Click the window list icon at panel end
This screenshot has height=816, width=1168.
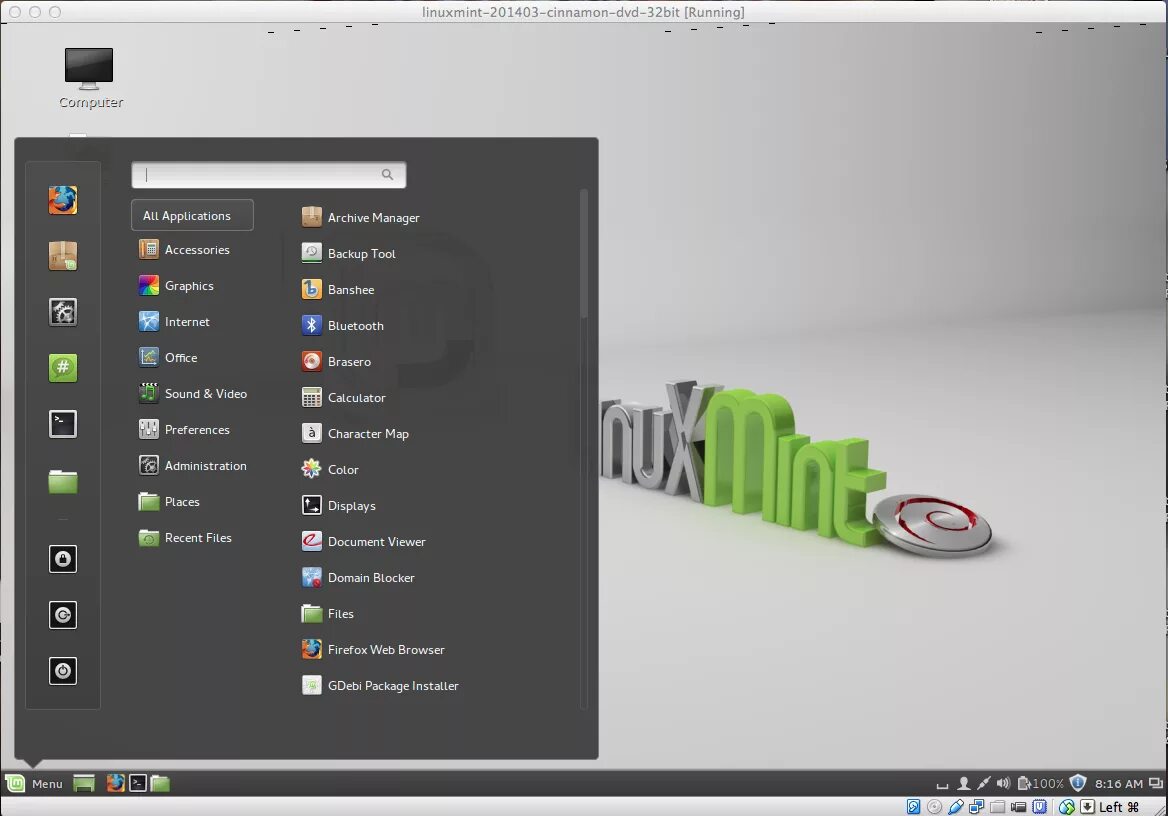1155,783
